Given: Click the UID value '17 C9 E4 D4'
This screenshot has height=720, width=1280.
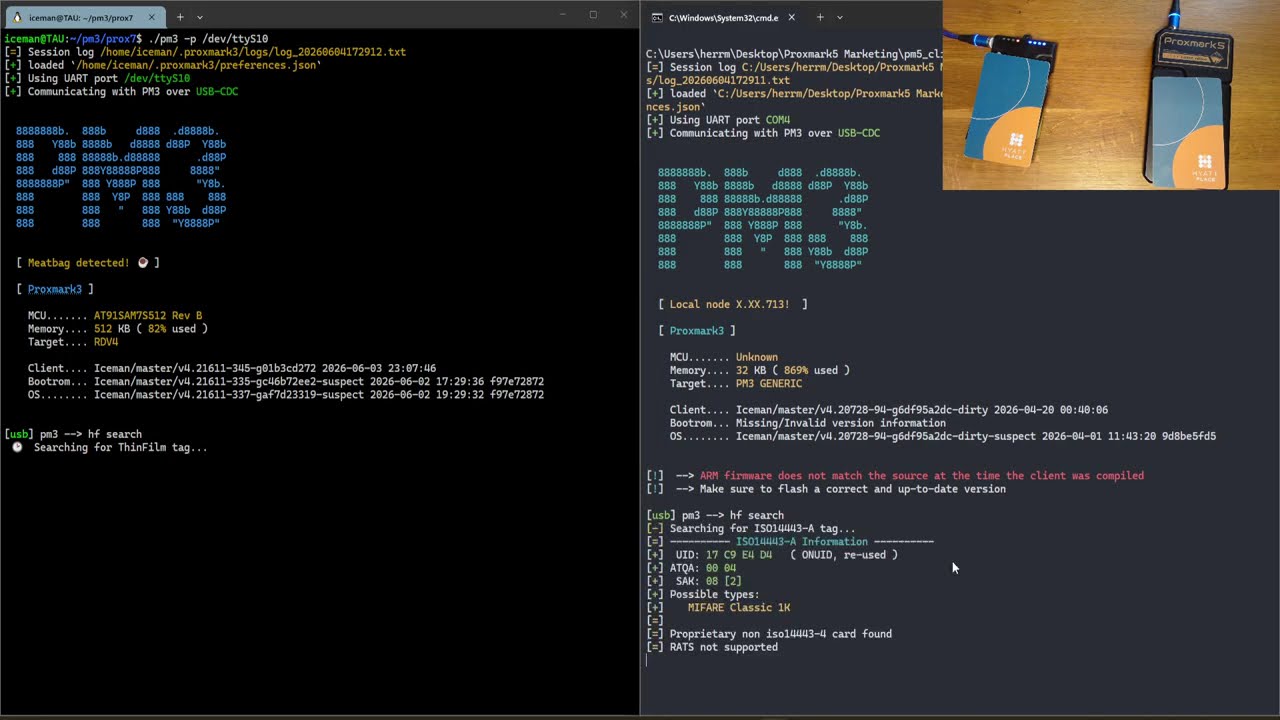Looking at the screenshot, I should click(739, 555).
